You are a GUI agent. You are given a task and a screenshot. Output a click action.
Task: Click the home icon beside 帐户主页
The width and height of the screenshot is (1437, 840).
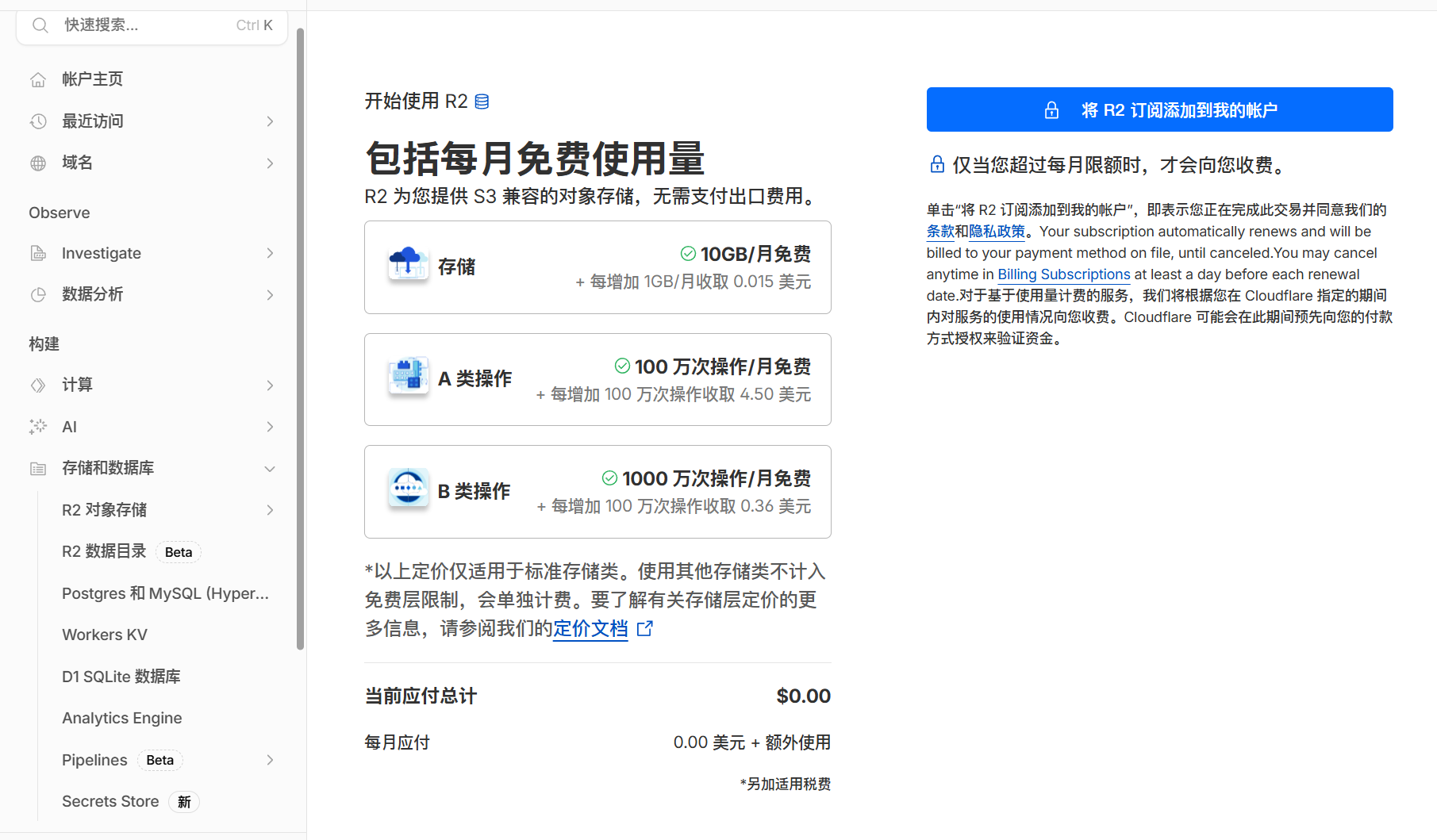click(x=38, y=79)
